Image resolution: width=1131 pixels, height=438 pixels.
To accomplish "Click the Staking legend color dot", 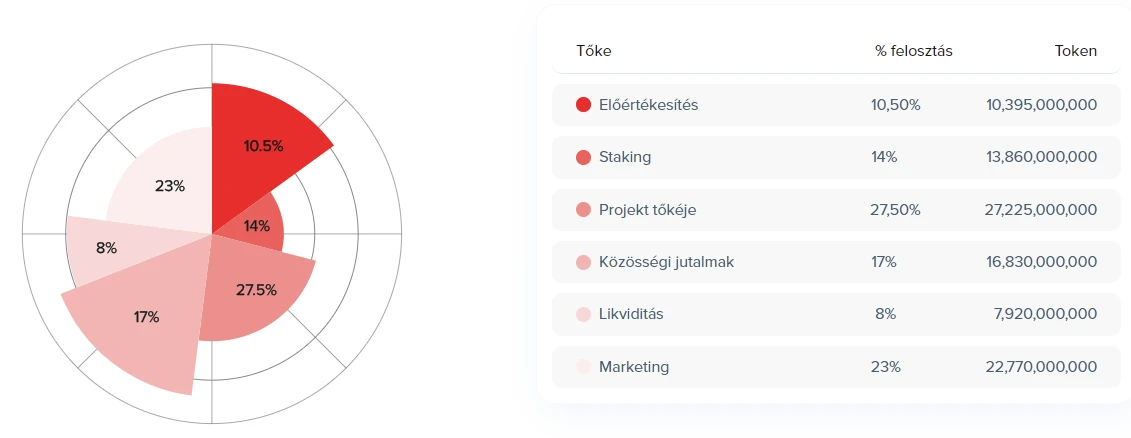I will pyautogui.click(x=584, y=157).
